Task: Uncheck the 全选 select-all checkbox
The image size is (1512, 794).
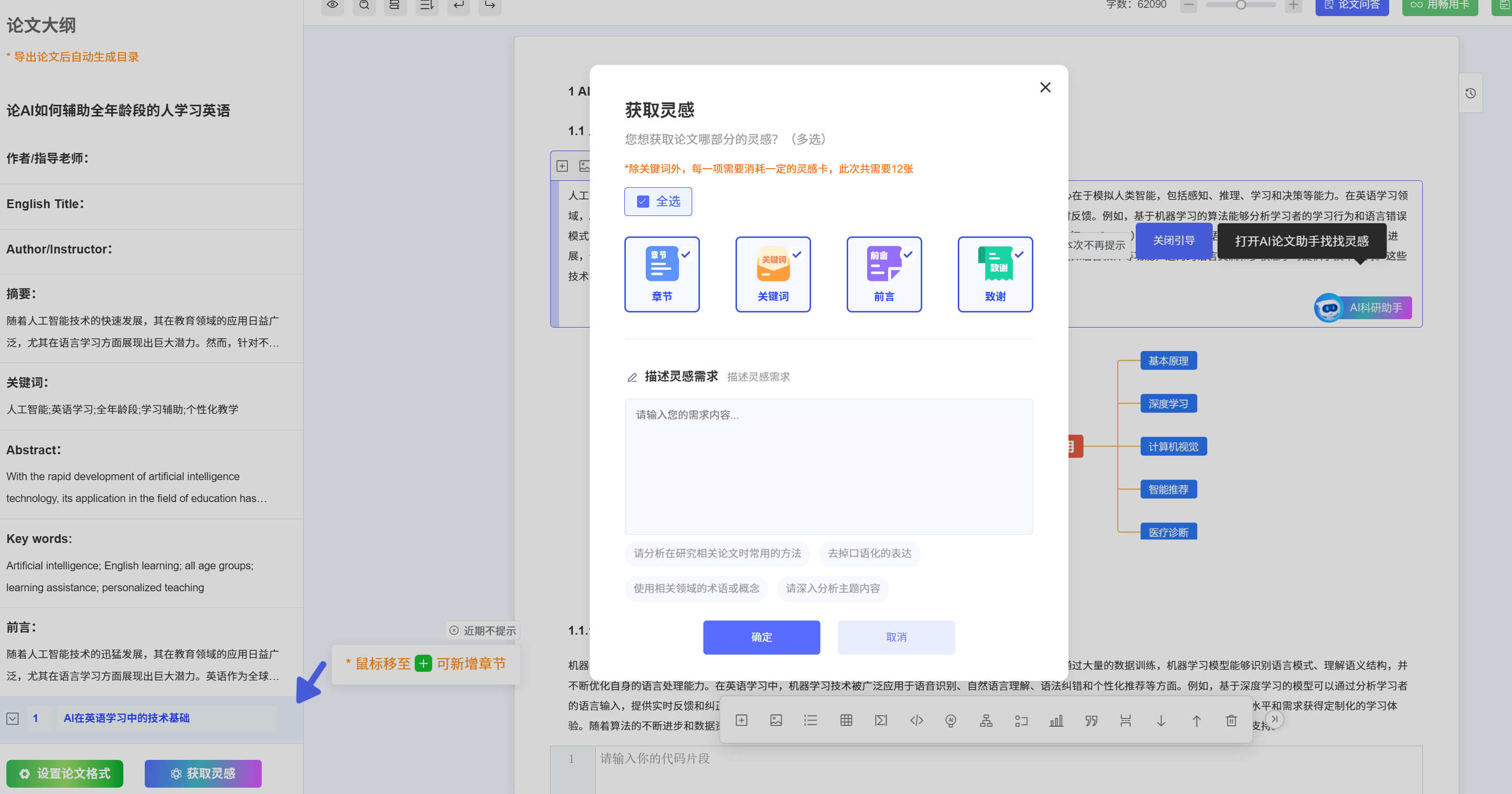Action: [643, 201]
